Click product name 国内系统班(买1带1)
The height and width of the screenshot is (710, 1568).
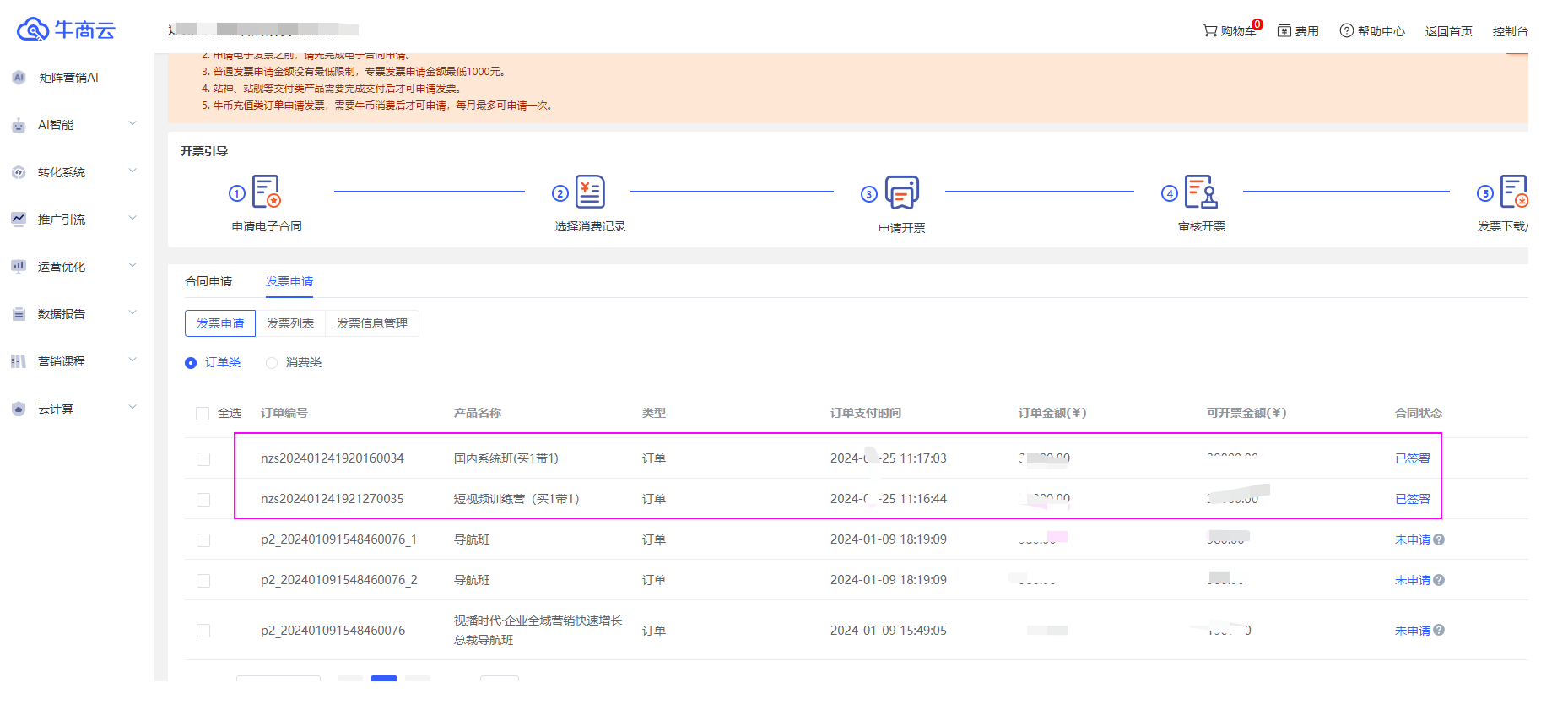coord(506,458)
